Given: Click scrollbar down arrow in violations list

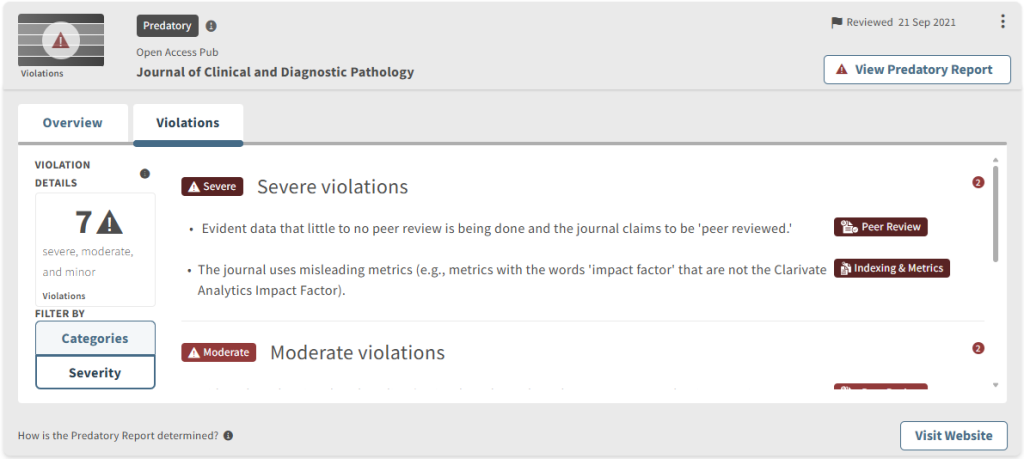Looking at the screenshot, I should point(995,385).
